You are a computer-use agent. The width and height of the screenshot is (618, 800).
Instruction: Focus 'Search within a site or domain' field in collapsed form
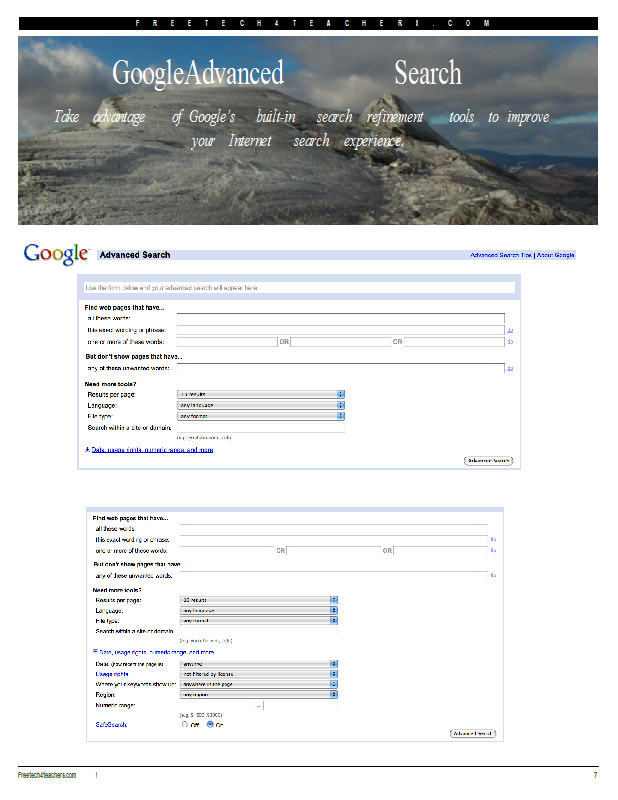261,428
